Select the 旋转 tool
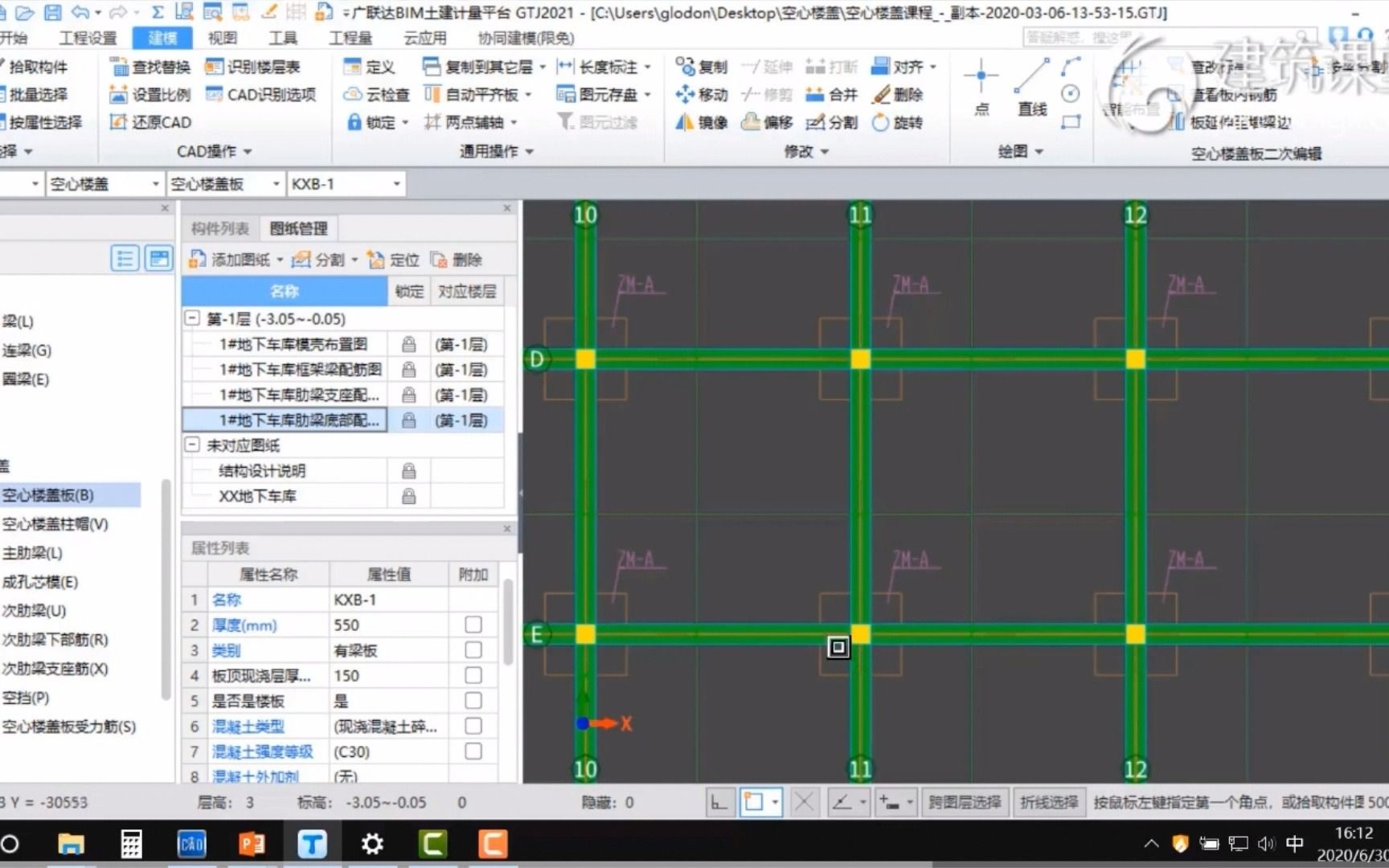The width and height of the screenshot is (1389, 868). pyautogui.click(x=898, y=122)
